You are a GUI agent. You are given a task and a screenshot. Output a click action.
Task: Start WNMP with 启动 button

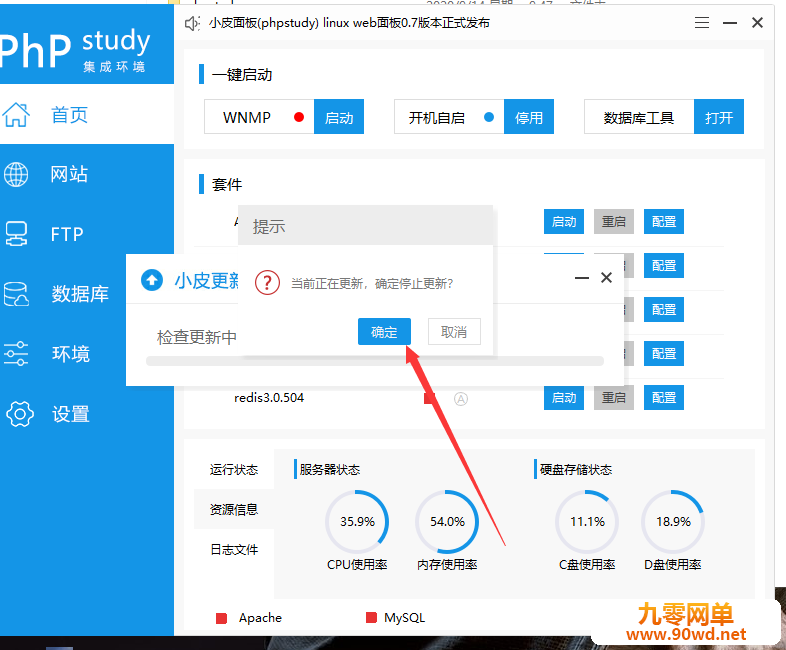[x=339, y=117]
